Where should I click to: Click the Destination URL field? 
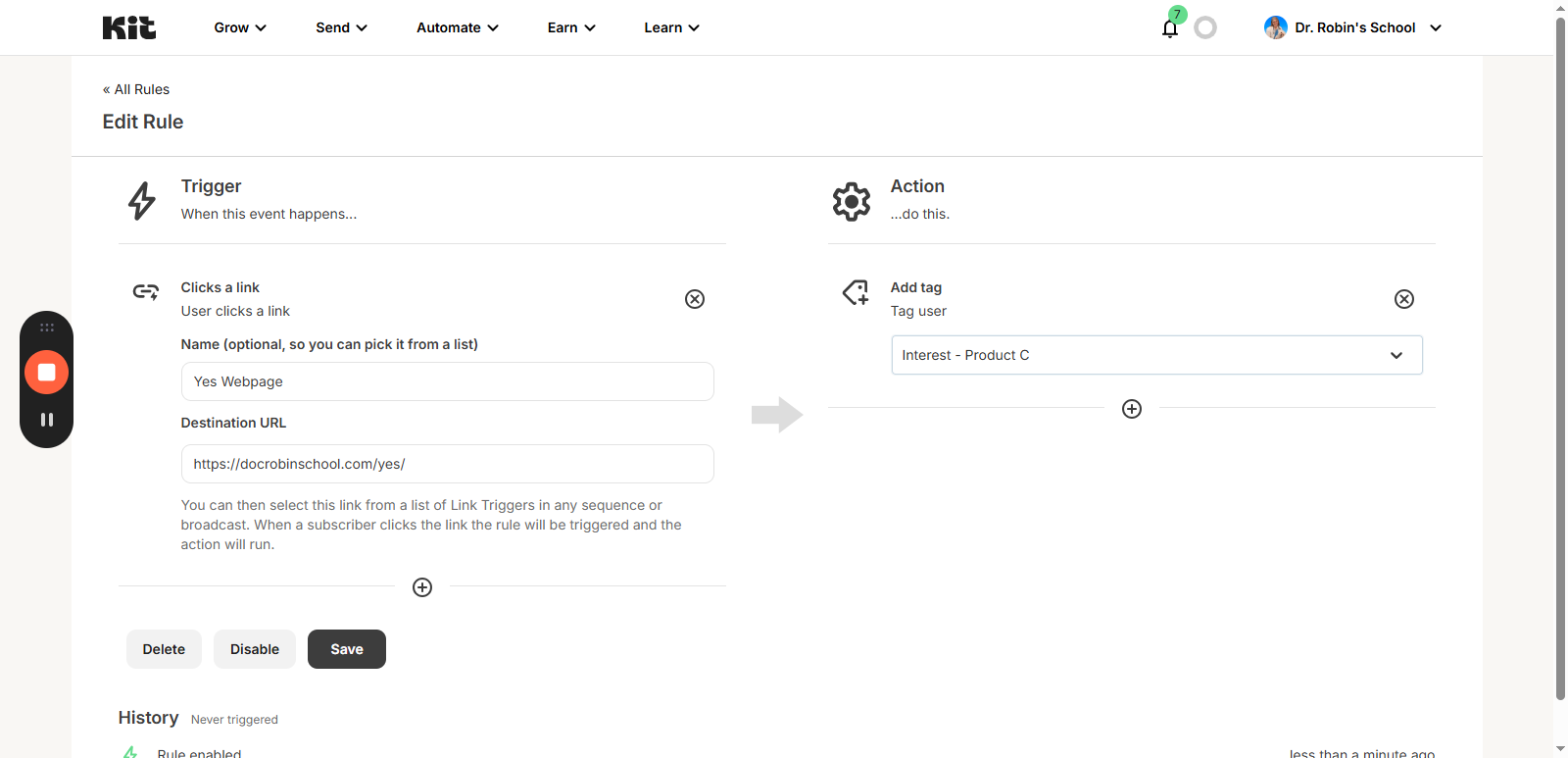tap(447, 464)
